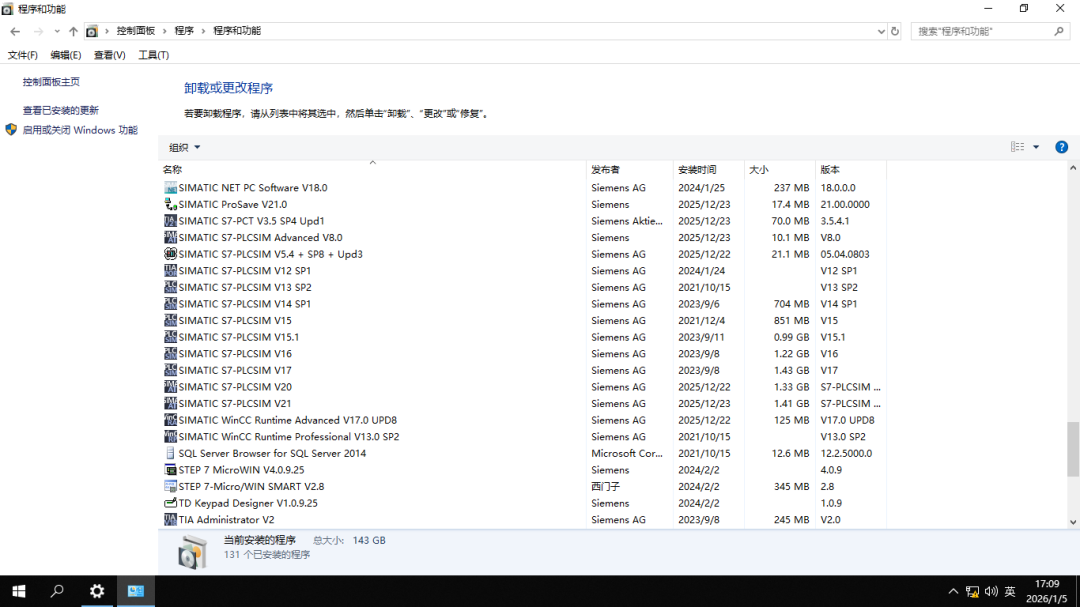This screenshot has height=607, width=1080.
Task: Click the SQL Server Browser program icon
Action: [x=170, y=453]
